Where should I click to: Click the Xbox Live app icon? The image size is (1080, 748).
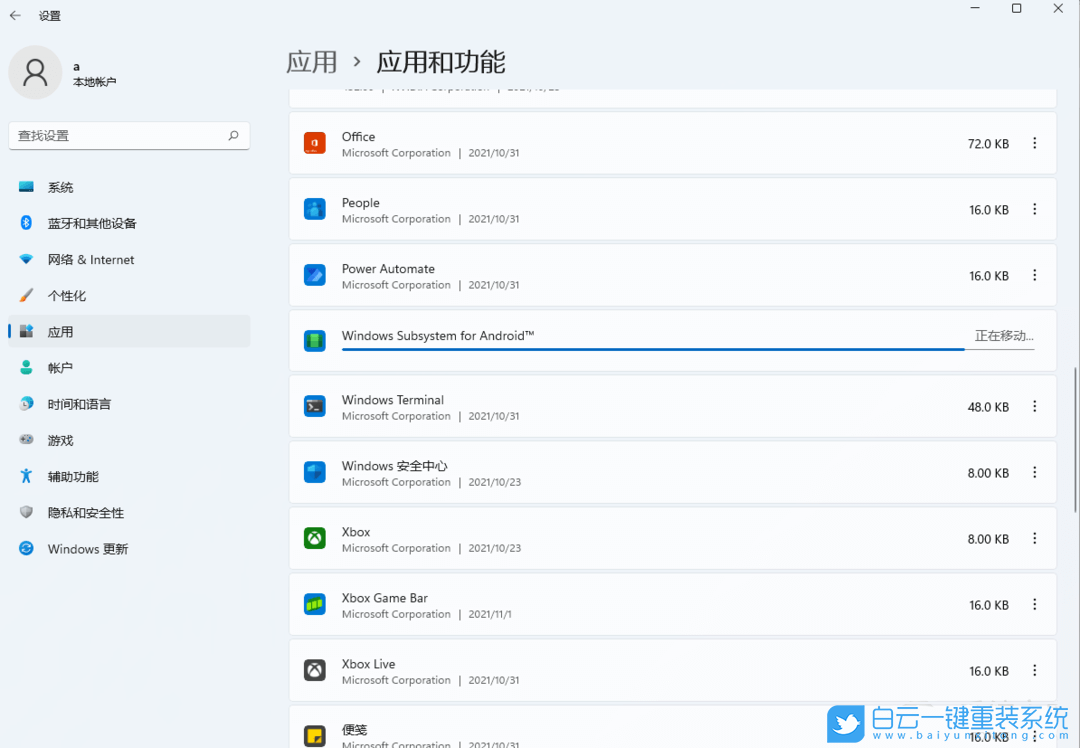coord(315,670)
